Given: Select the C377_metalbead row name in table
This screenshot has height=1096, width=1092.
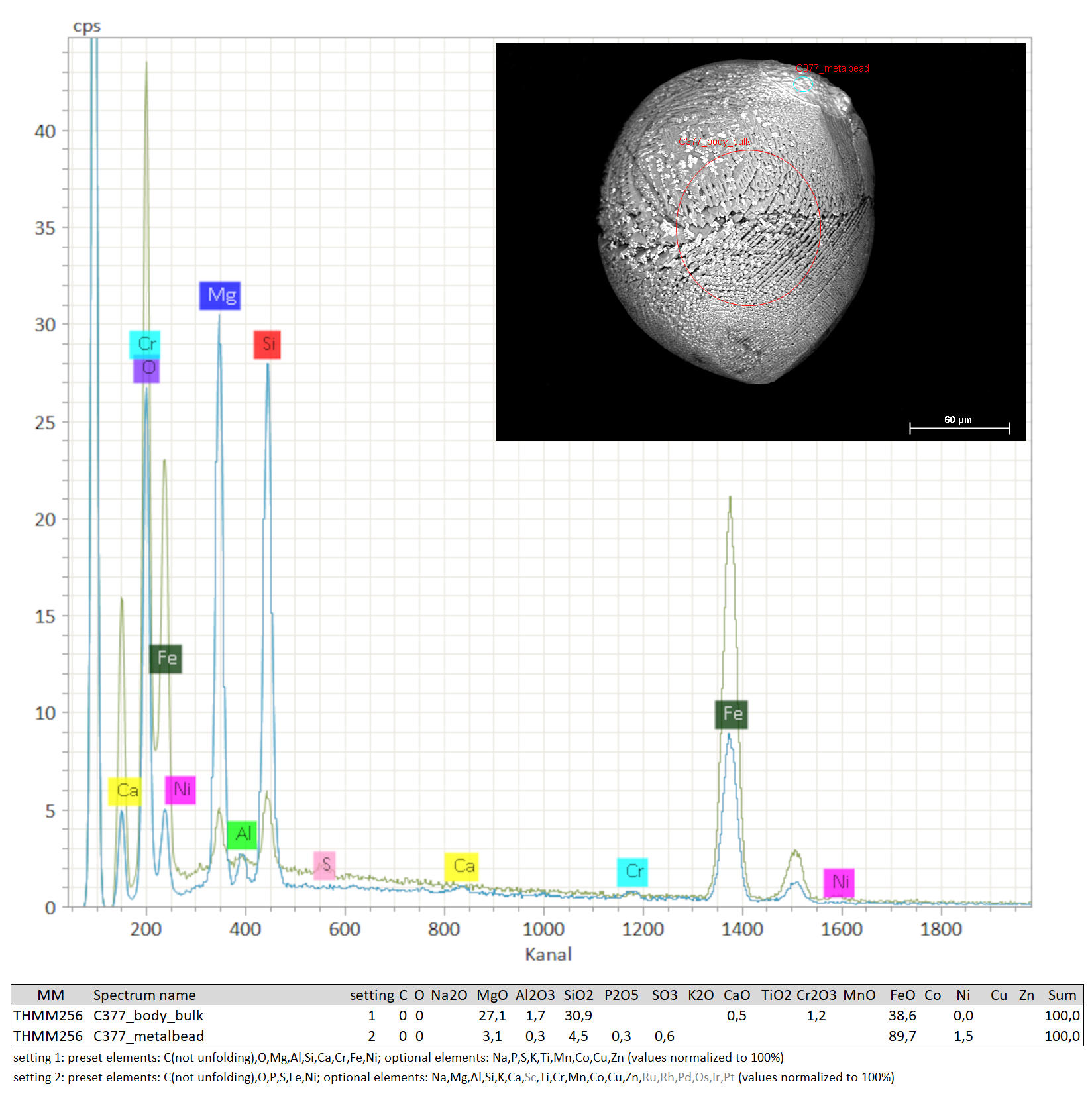Looking at the screenshot, I should pos(148,1036).
